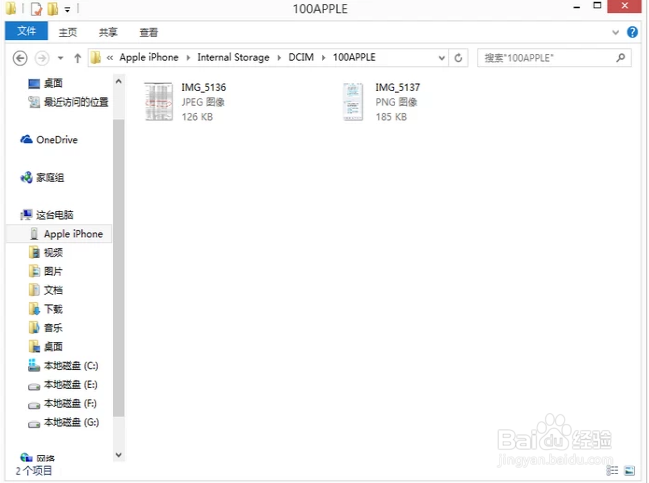Click the Properties quick access icon

coord(36,9)
